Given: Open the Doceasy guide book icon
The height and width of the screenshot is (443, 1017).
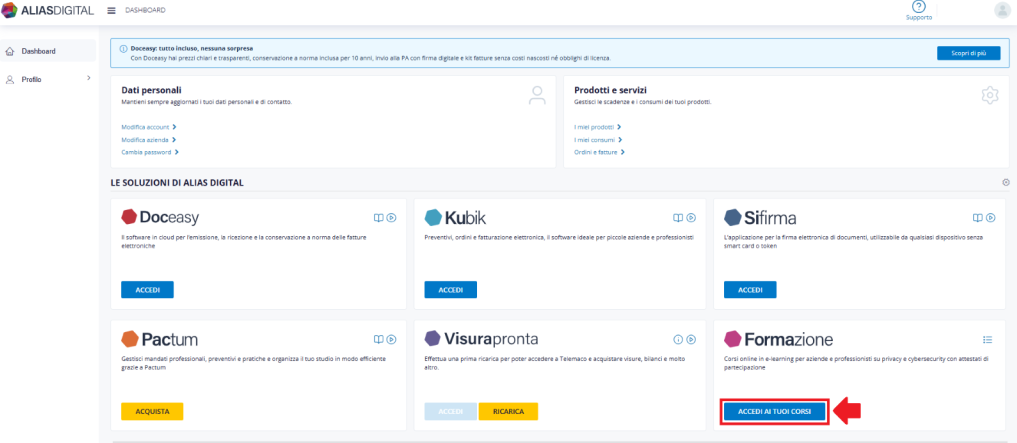Looking at the screenshot, I should 379,217.
